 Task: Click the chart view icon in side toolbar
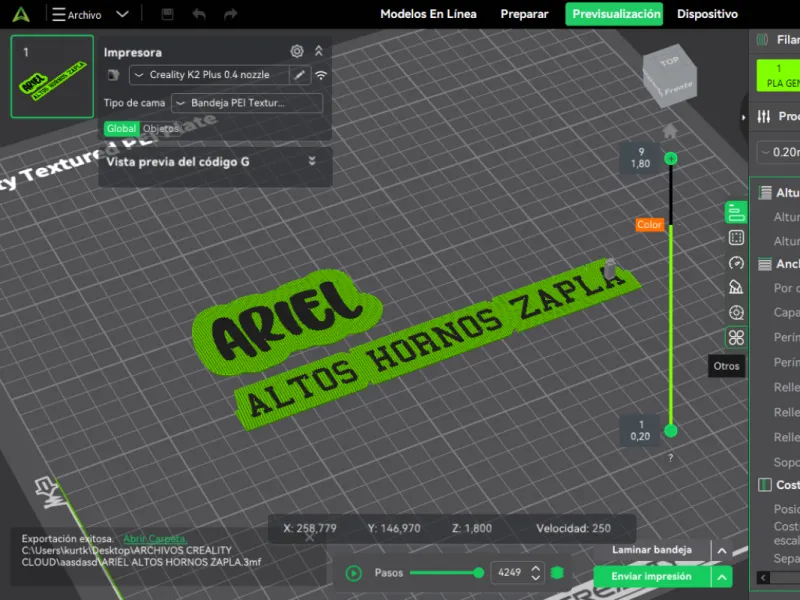pos(736,287)
